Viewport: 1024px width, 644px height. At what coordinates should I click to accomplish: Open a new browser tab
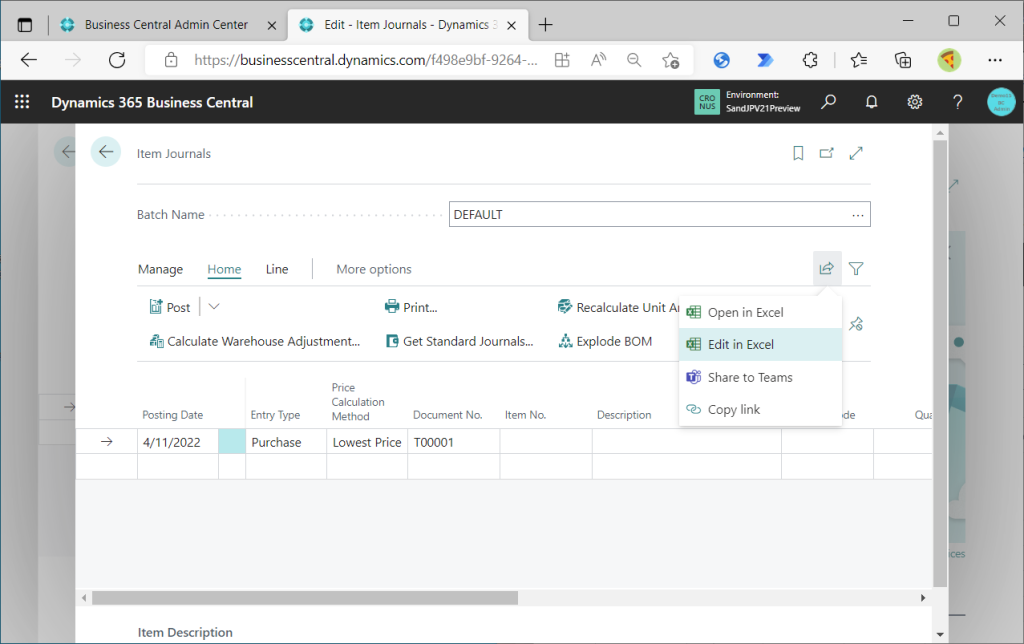coord(545,25)
